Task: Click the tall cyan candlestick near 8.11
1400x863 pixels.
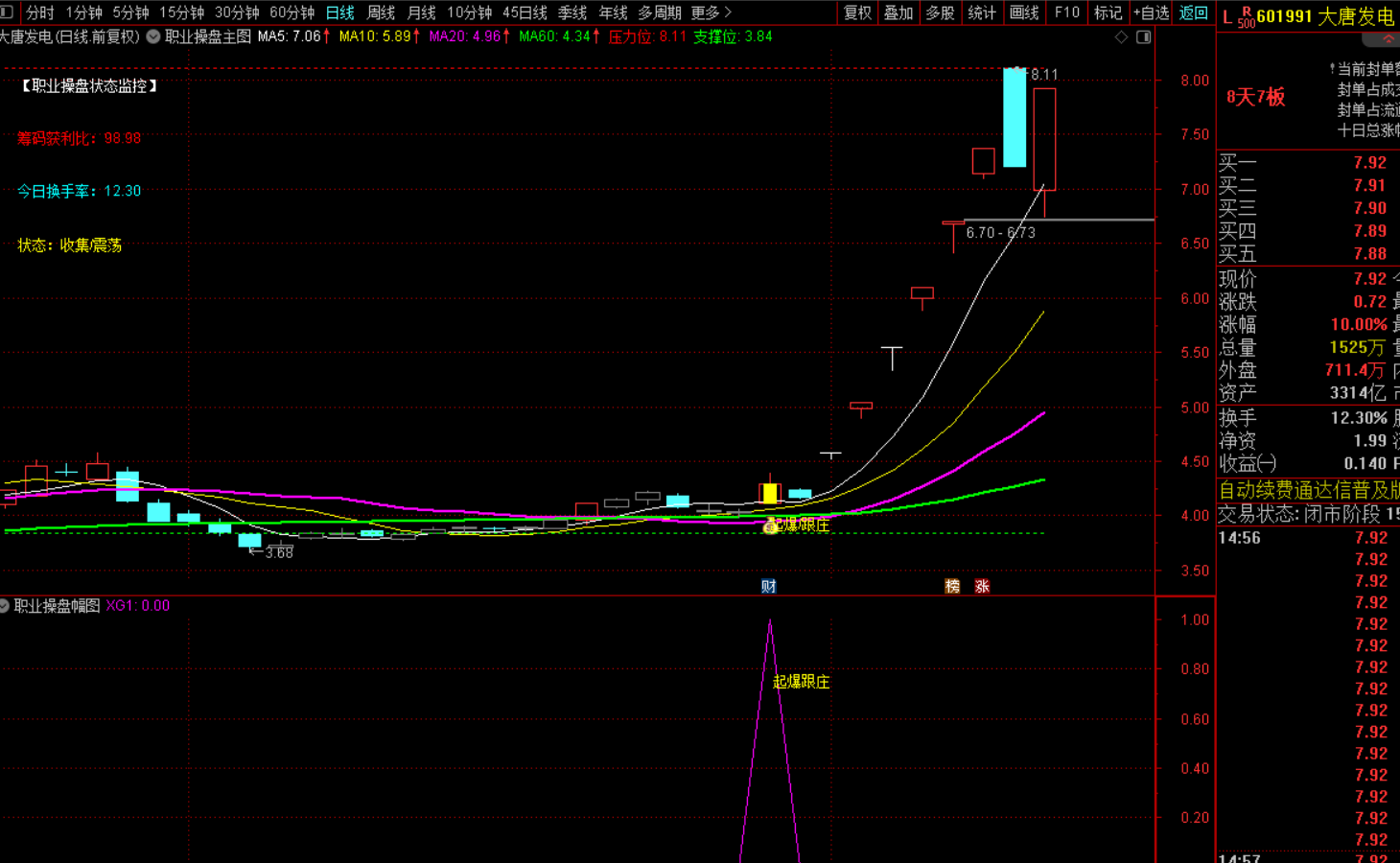Action: [1015, 117]
